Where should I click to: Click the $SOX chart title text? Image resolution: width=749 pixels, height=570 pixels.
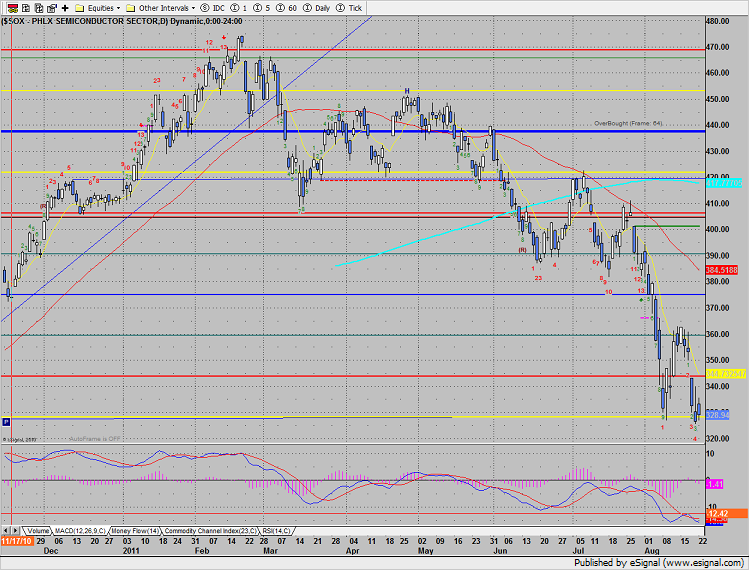pyautogui.click(x=122, y=21)
